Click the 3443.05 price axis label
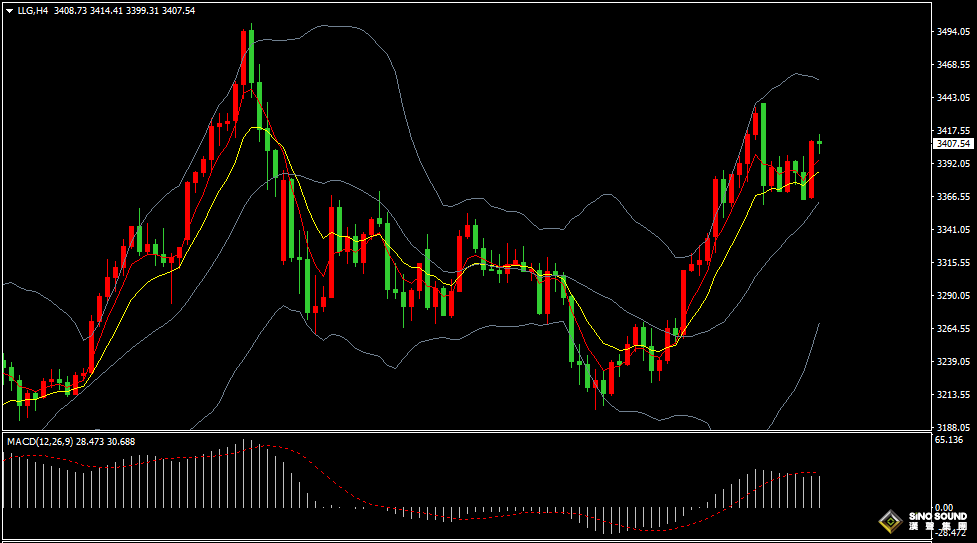This screenshot has height=543, width=977. coord(953,98)
